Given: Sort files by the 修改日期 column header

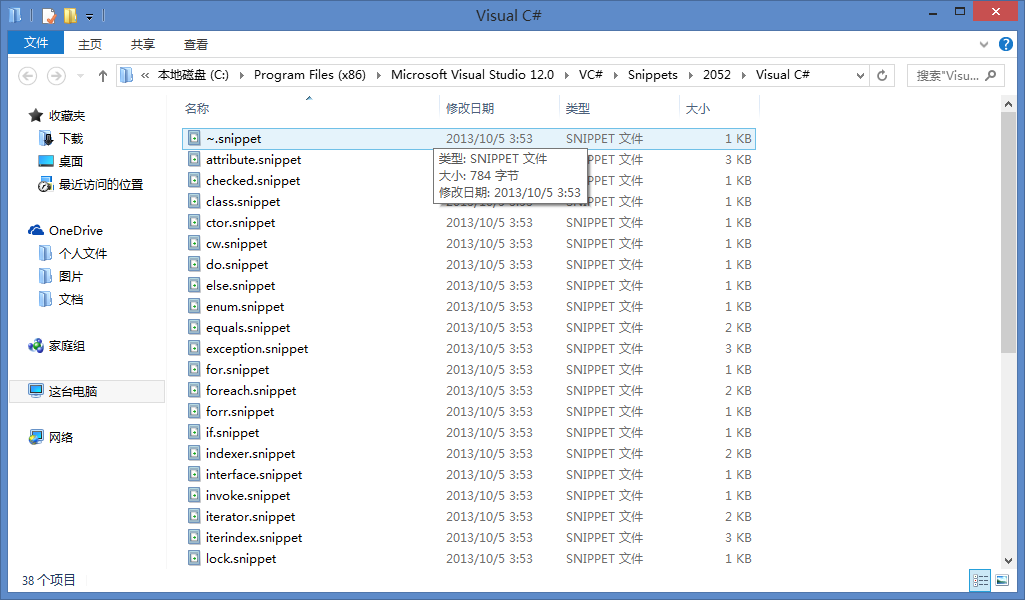Looking at the screenshot, I should point(470,108).
